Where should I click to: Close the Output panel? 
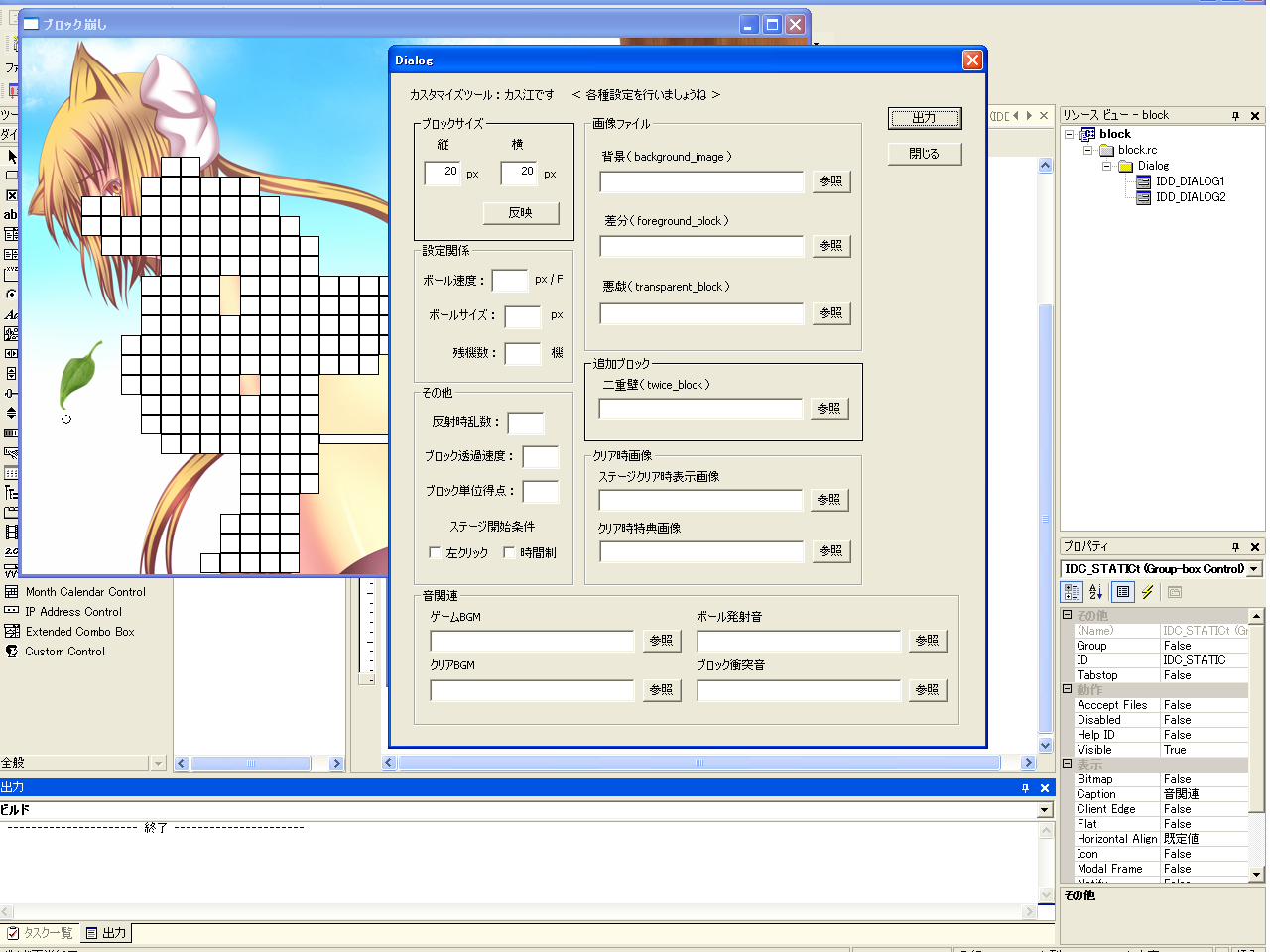(1045, 788)
